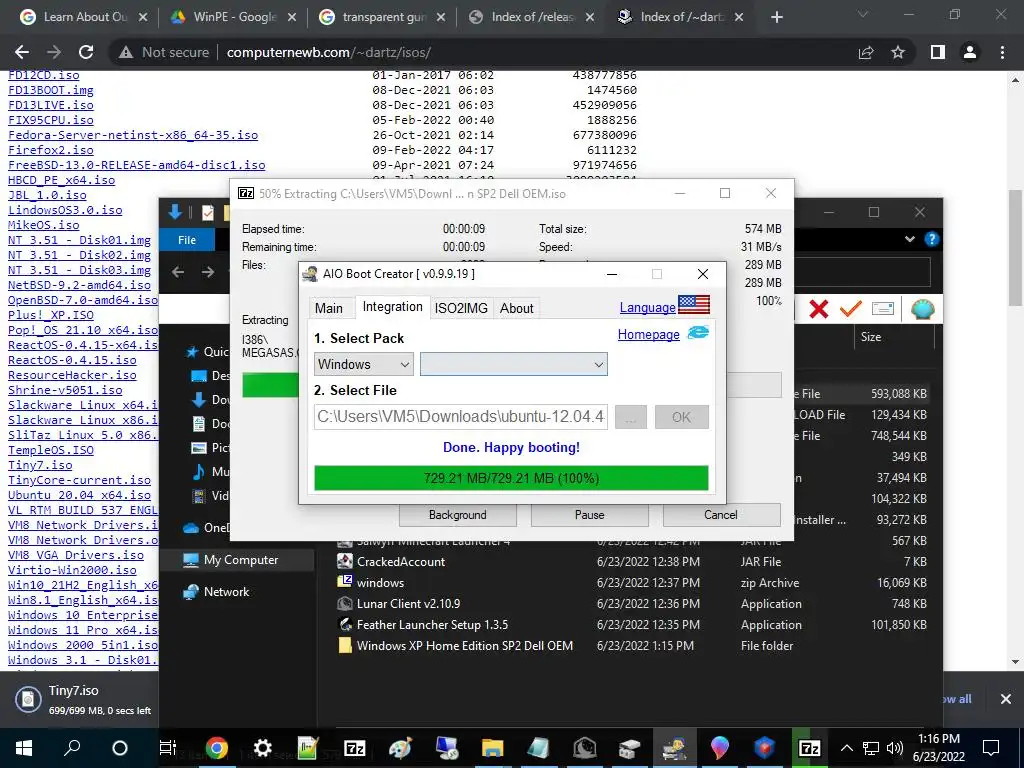Viewport: 1024px width, 768px height.
Task: Open the empty pack selection dropdown
Action: pyautogui.click(x=513, y=364)
